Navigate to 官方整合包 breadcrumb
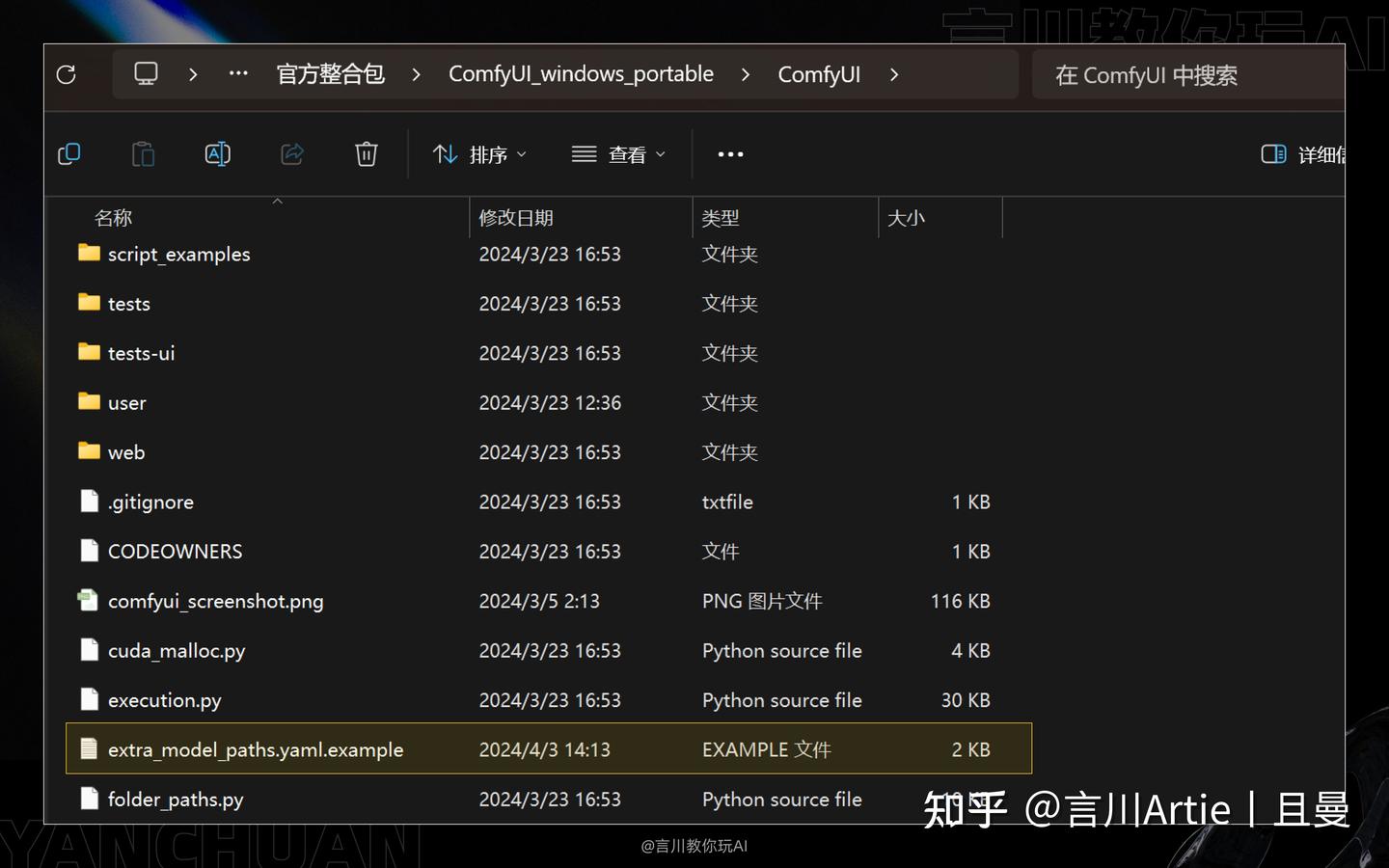Image resolution: width=1389 pixels, height=868 pixels. [x=331, y=74]
